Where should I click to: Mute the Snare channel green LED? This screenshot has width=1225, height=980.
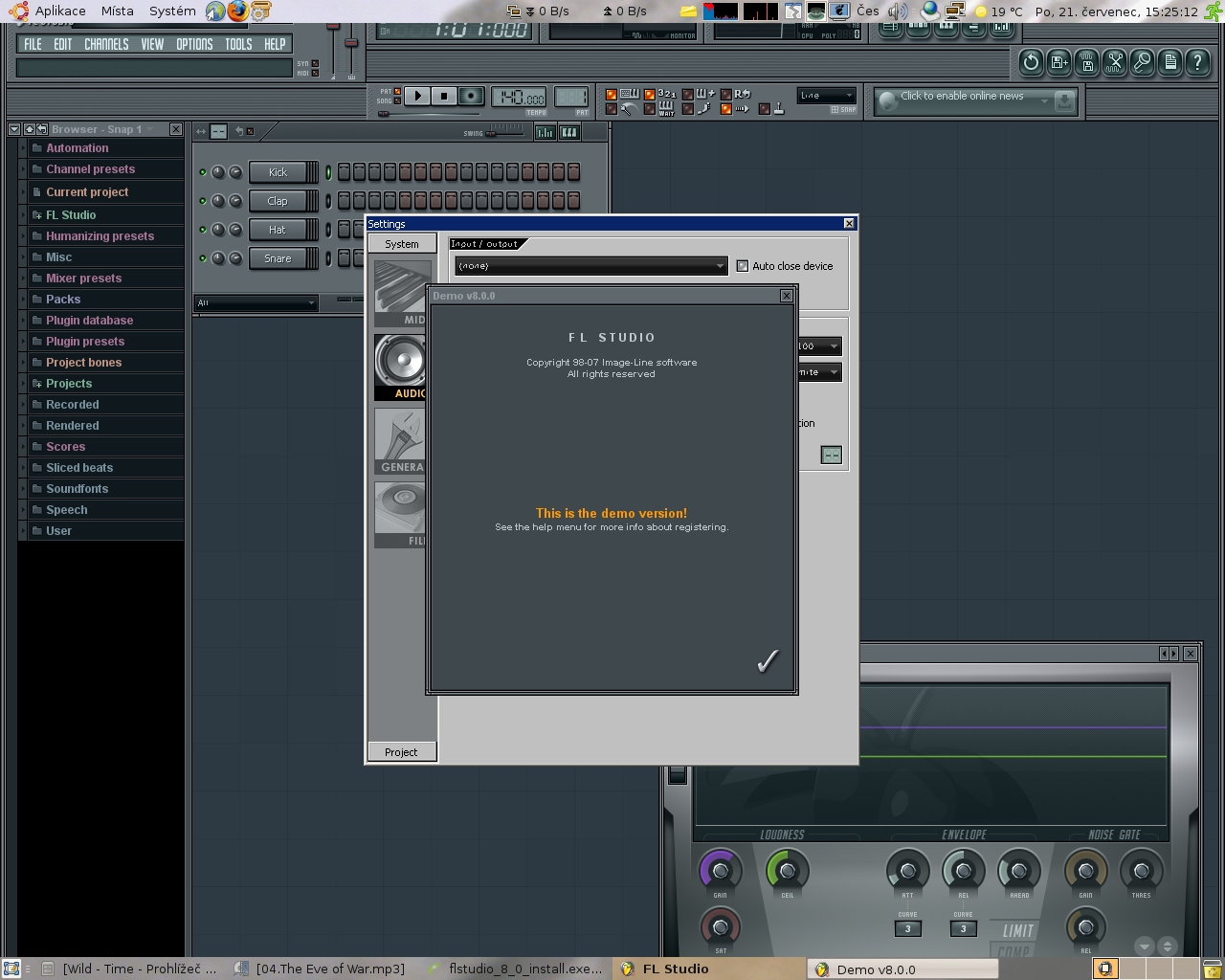pyautogui.click(x=203, y=258)
